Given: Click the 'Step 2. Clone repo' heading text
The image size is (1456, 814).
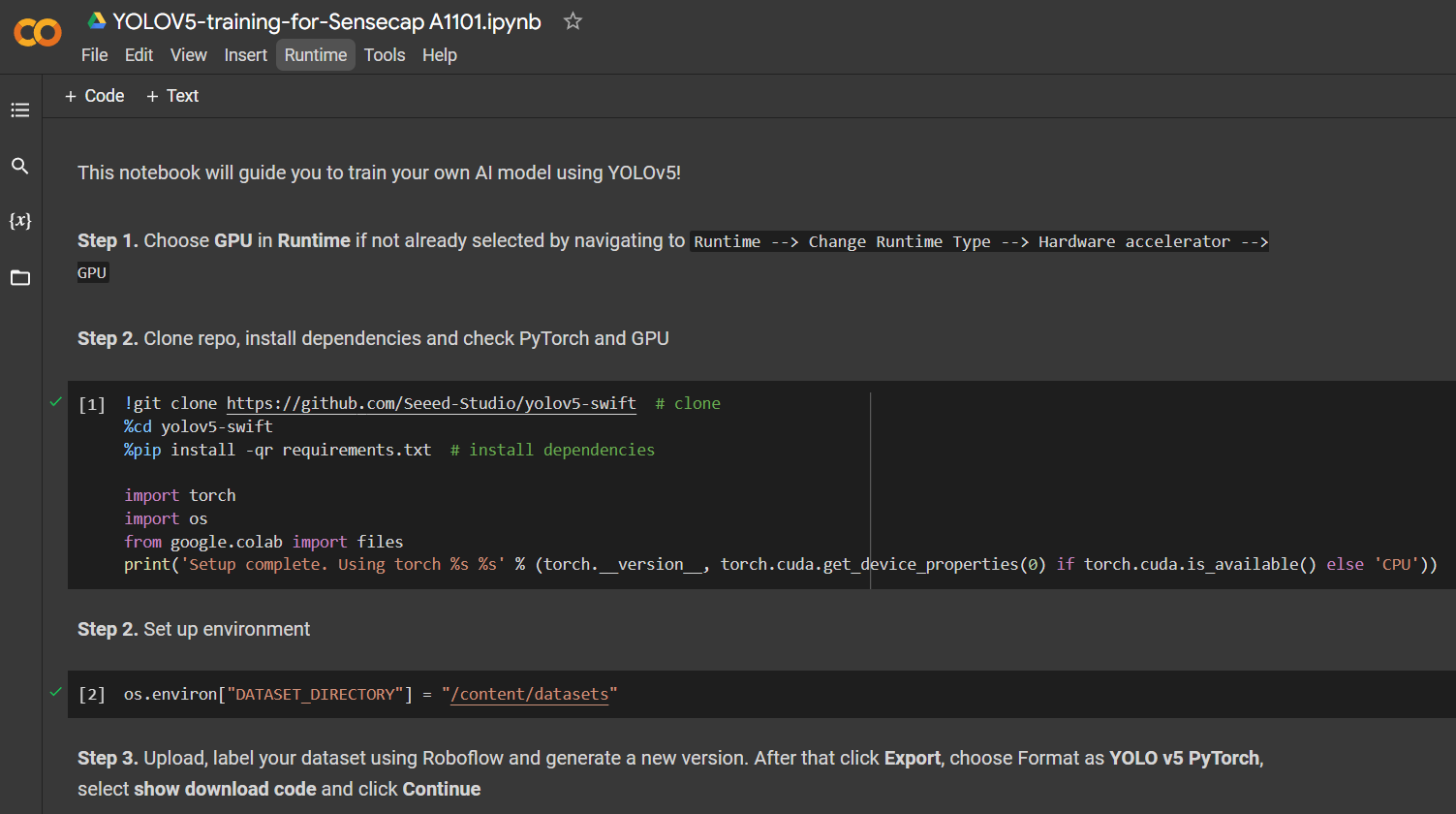Looking at the screenshot, I should pyautogui.click(x=373, y=338).
